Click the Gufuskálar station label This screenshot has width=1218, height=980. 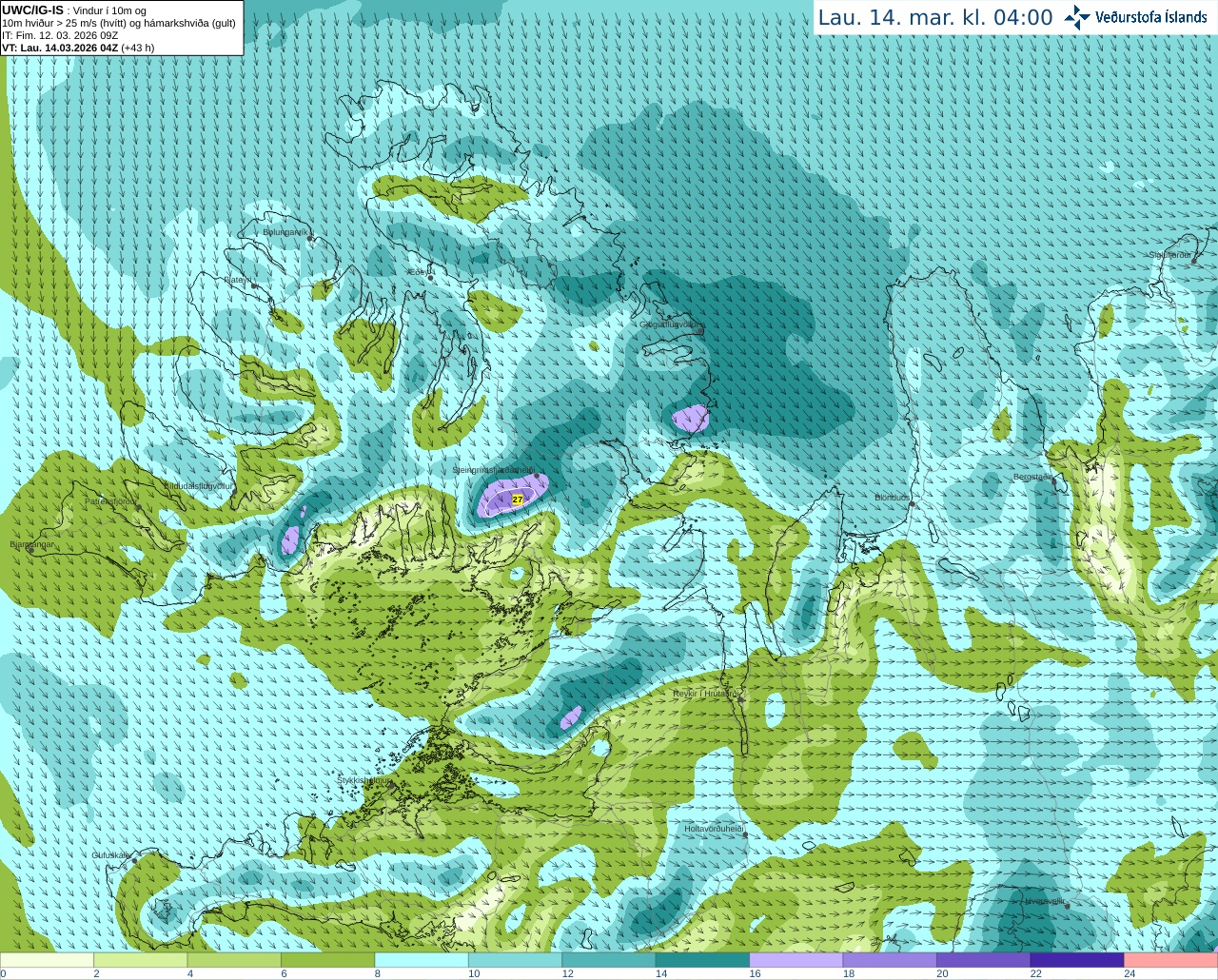[110, 855]
